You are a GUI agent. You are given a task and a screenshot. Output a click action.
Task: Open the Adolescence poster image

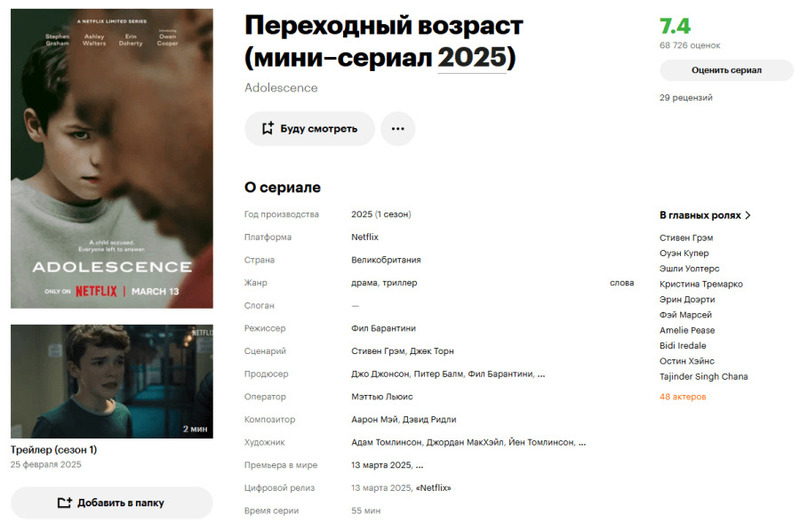tap(112, 159)
